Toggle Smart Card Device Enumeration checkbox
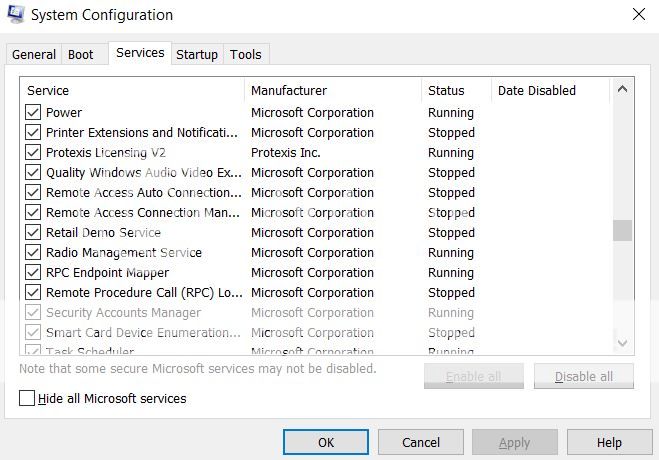Image resolution: width=659 pixels, height=460 pixels. tap(33, 332)
